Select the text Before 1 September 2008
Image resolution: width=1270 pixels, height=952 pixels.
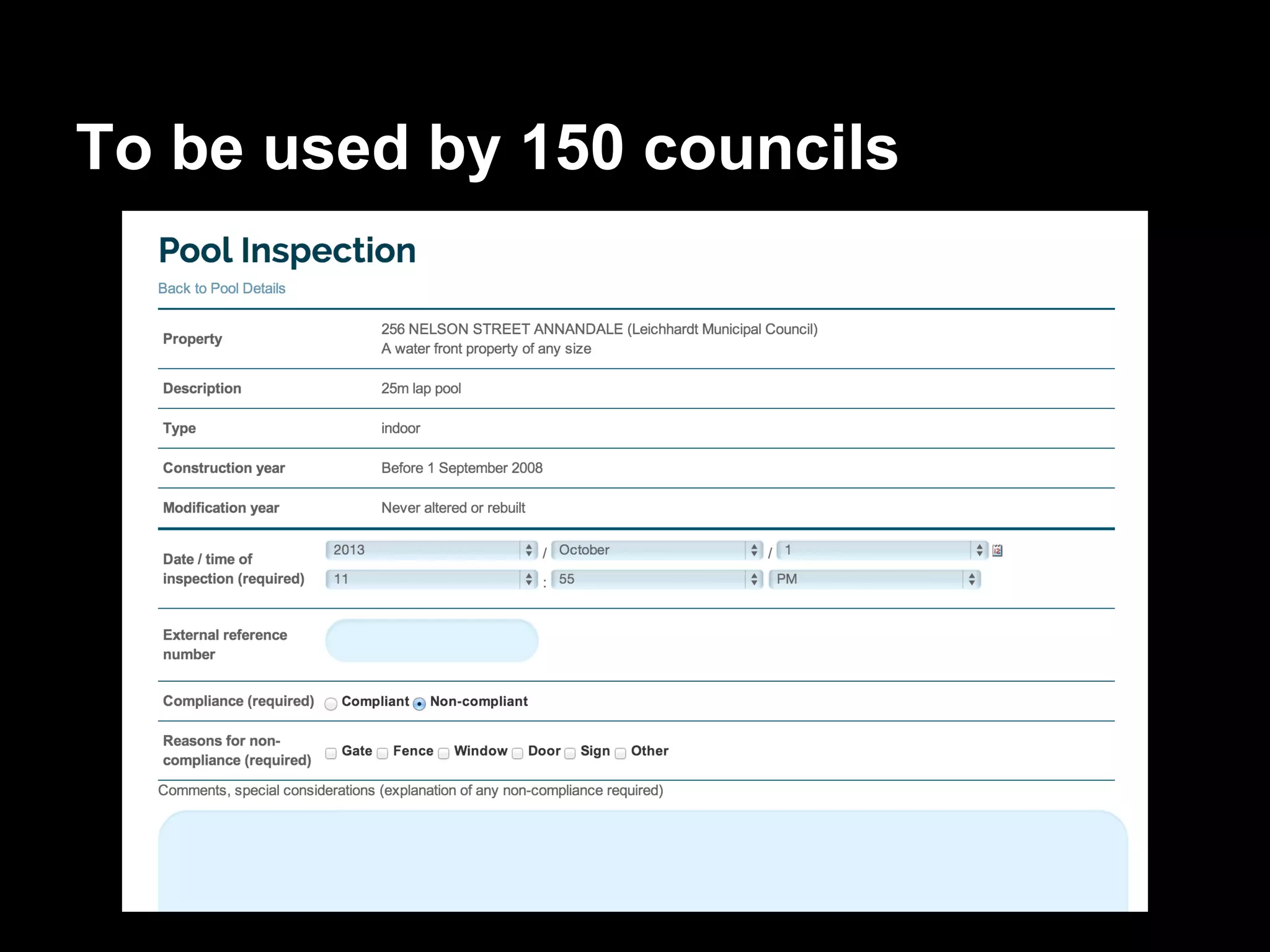click(x=462, y=468)
